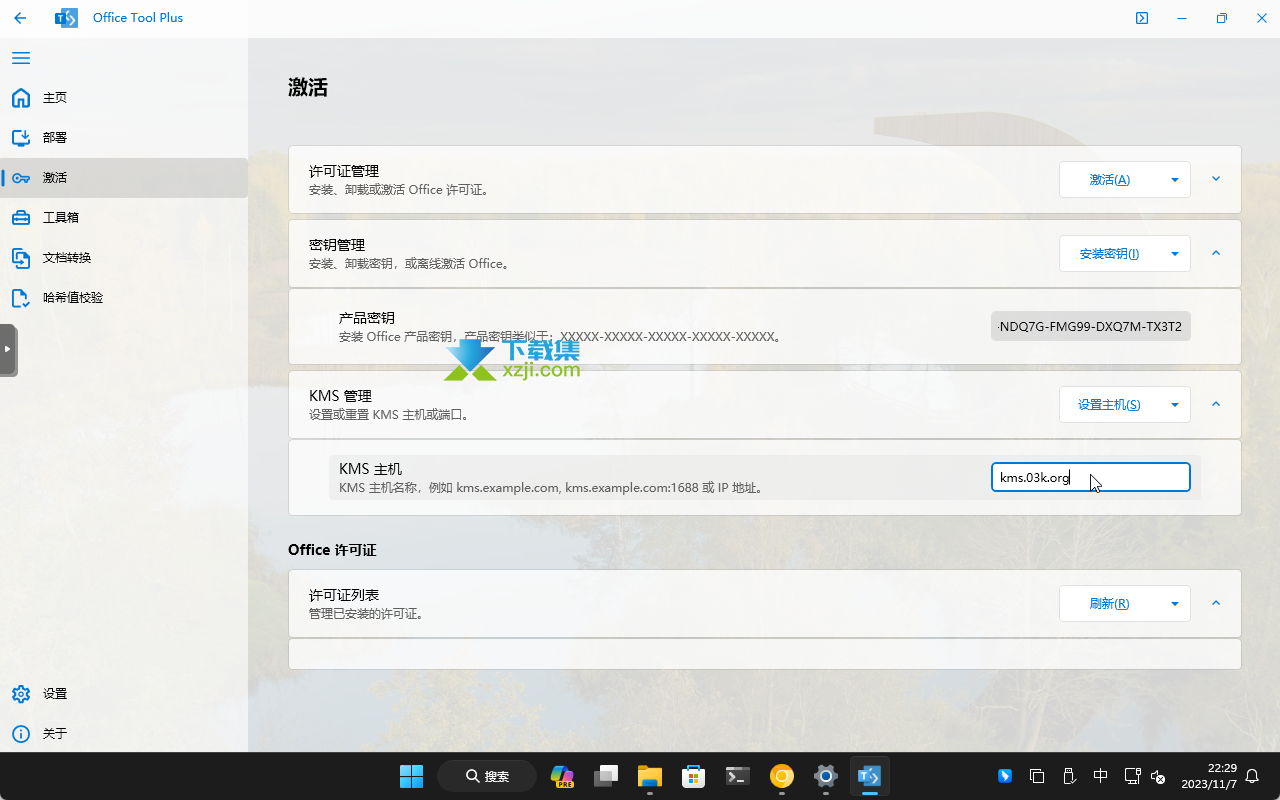Open Microsoft Store from the taskbar

tap(694, 776)
